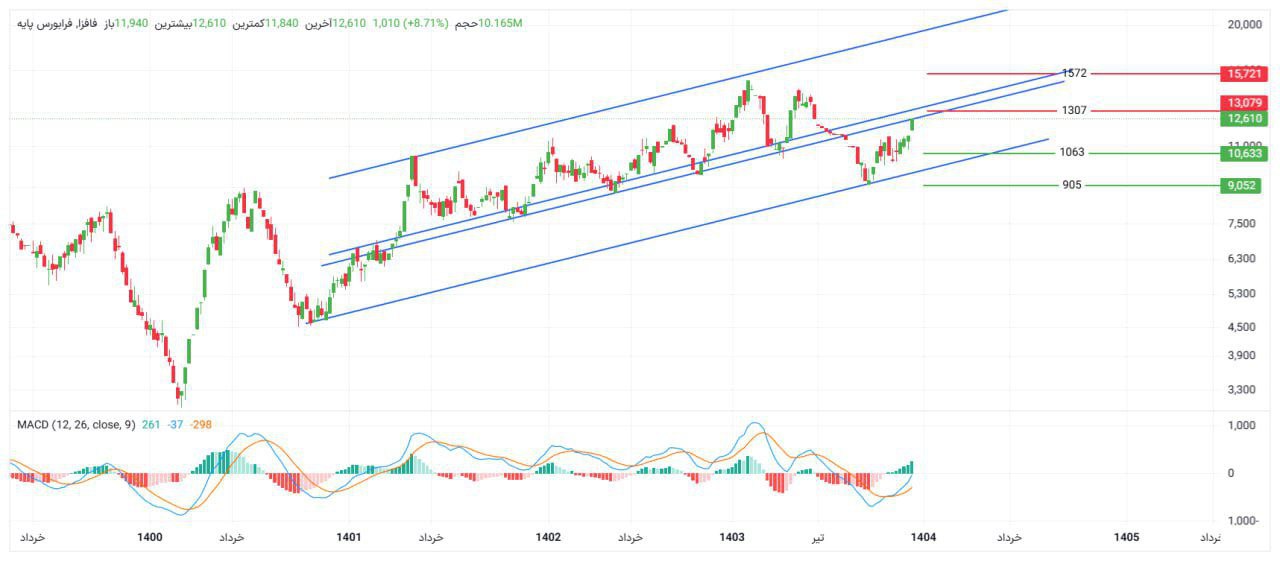This screenshot has height=561, width=1280.
Task: Click the فافزا symbol name in header
Action: pos(83,23)
